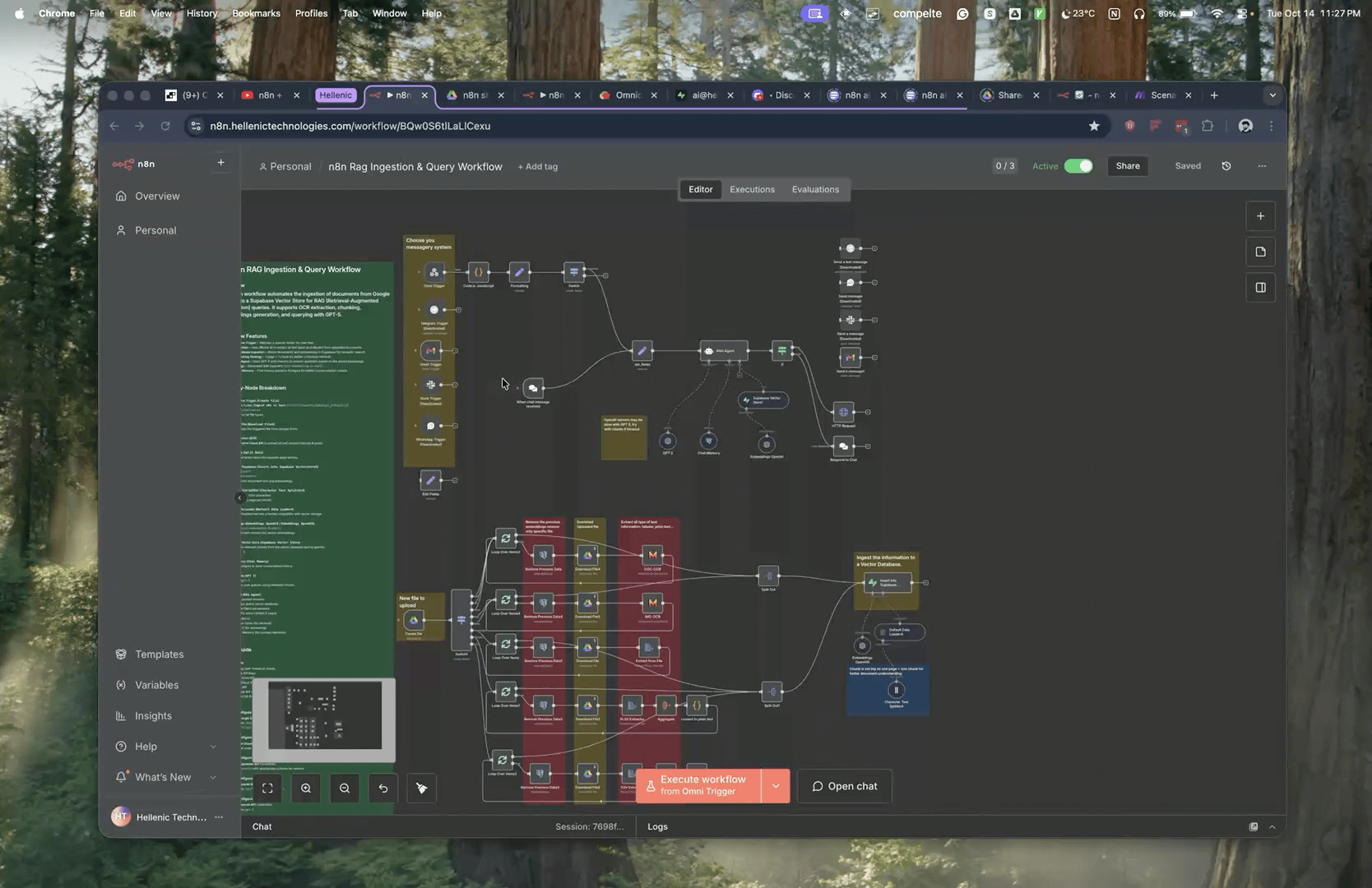Zoom out on the canvas
The height and width of the screenshot is (888, 1372).
click(x=345, y=789)
